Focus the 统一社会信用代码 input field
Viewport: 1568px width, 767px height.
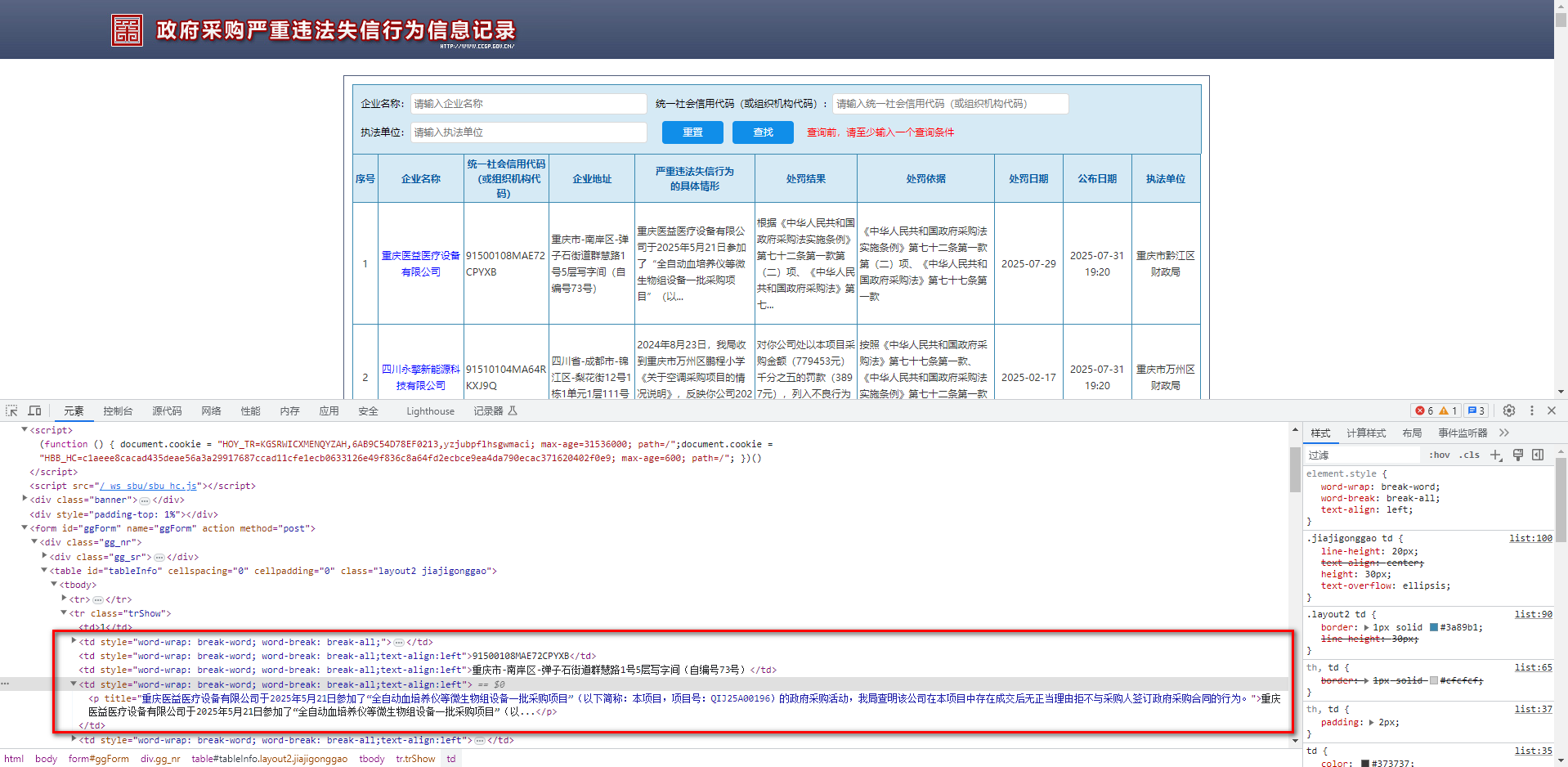point(950,104)
